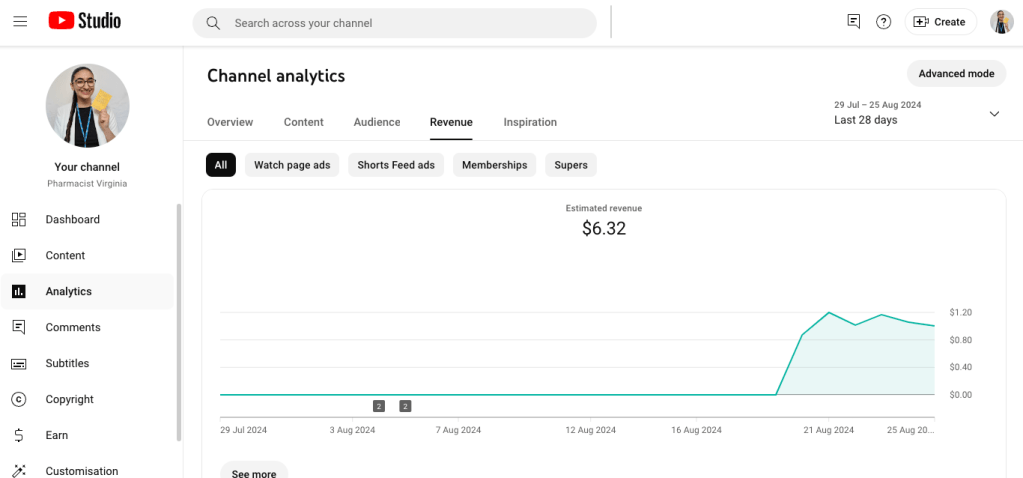Switch to the Overview tab
Viewport: 1023px width, 478px height.
coord(230,122)
